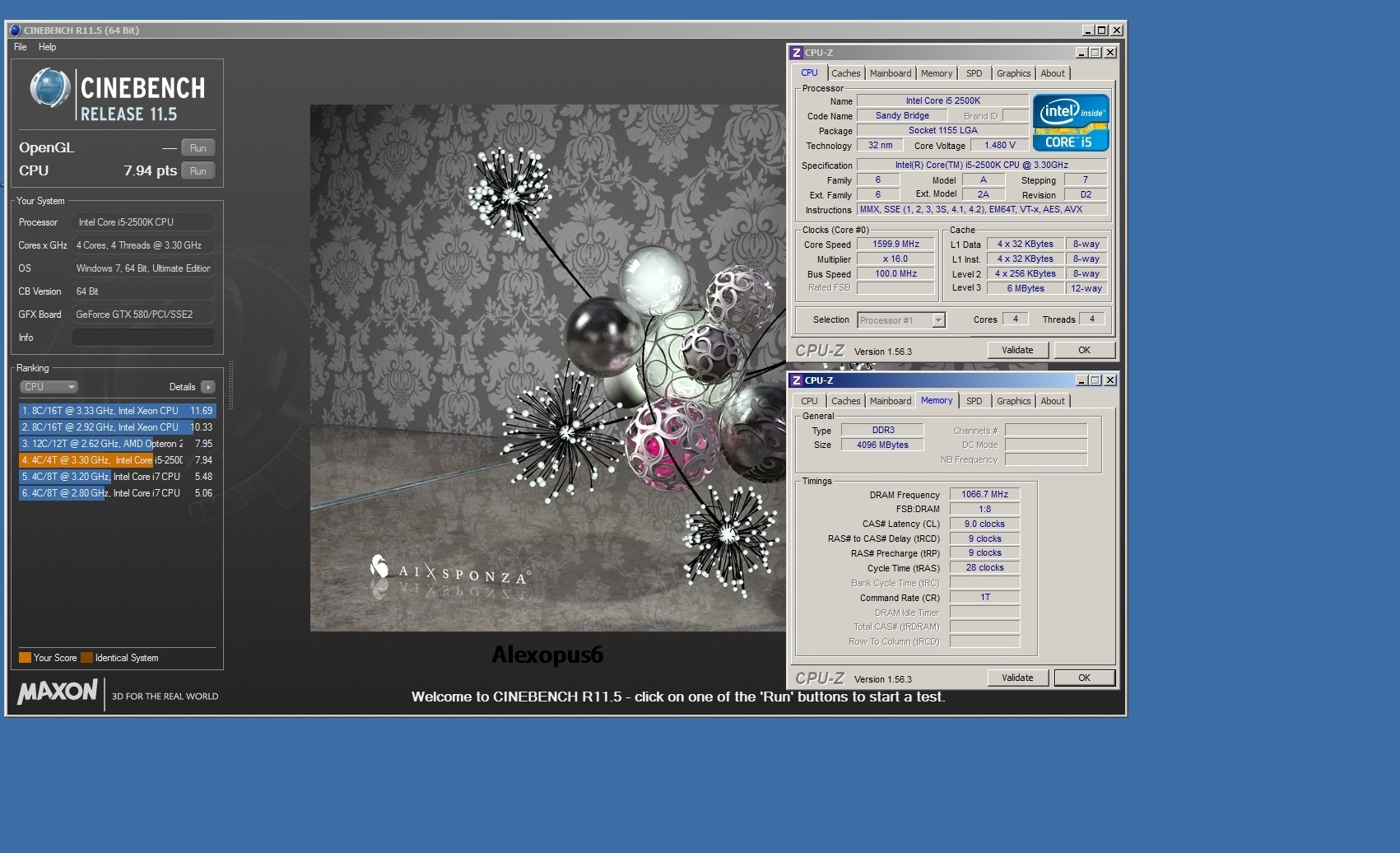Select highlighted ranking entry 4C/4T @ 3.30 GHz

(117, 460)
